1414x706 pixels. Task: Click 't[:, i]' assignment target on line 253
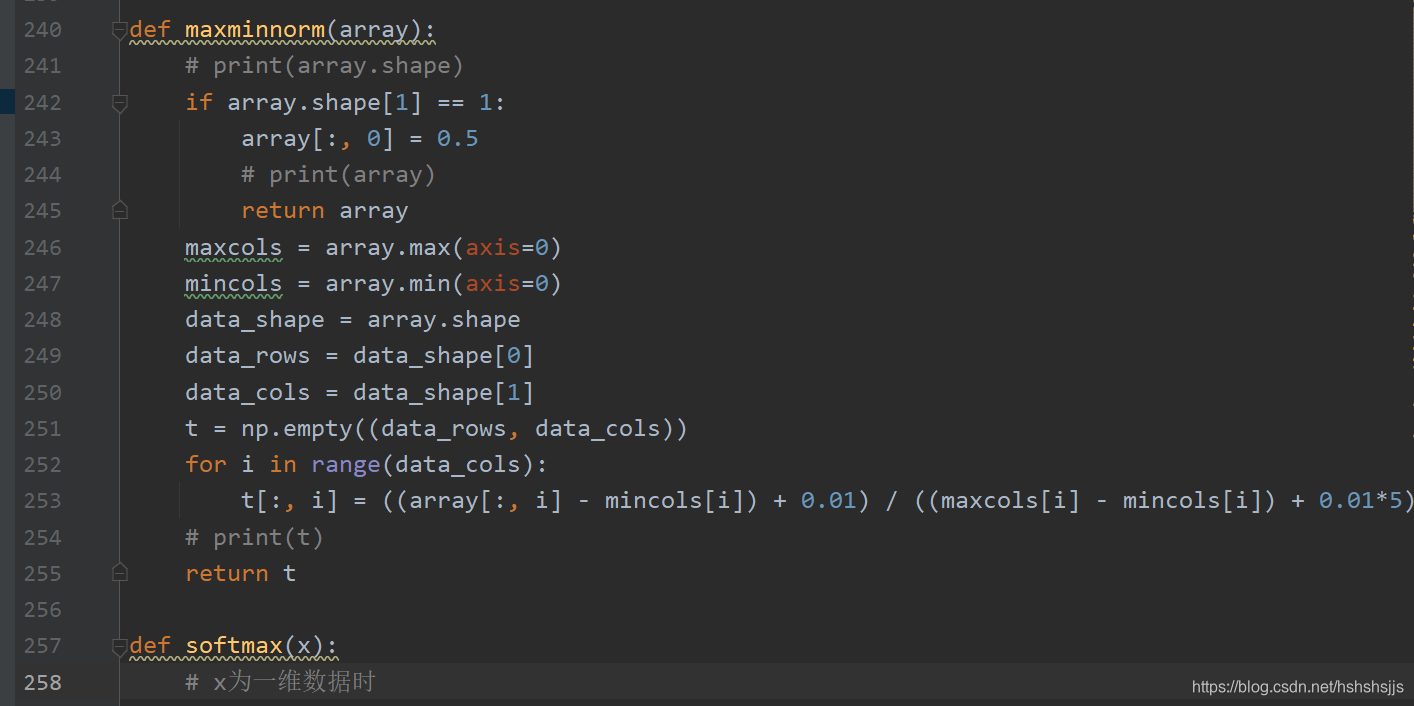point(289,501)
